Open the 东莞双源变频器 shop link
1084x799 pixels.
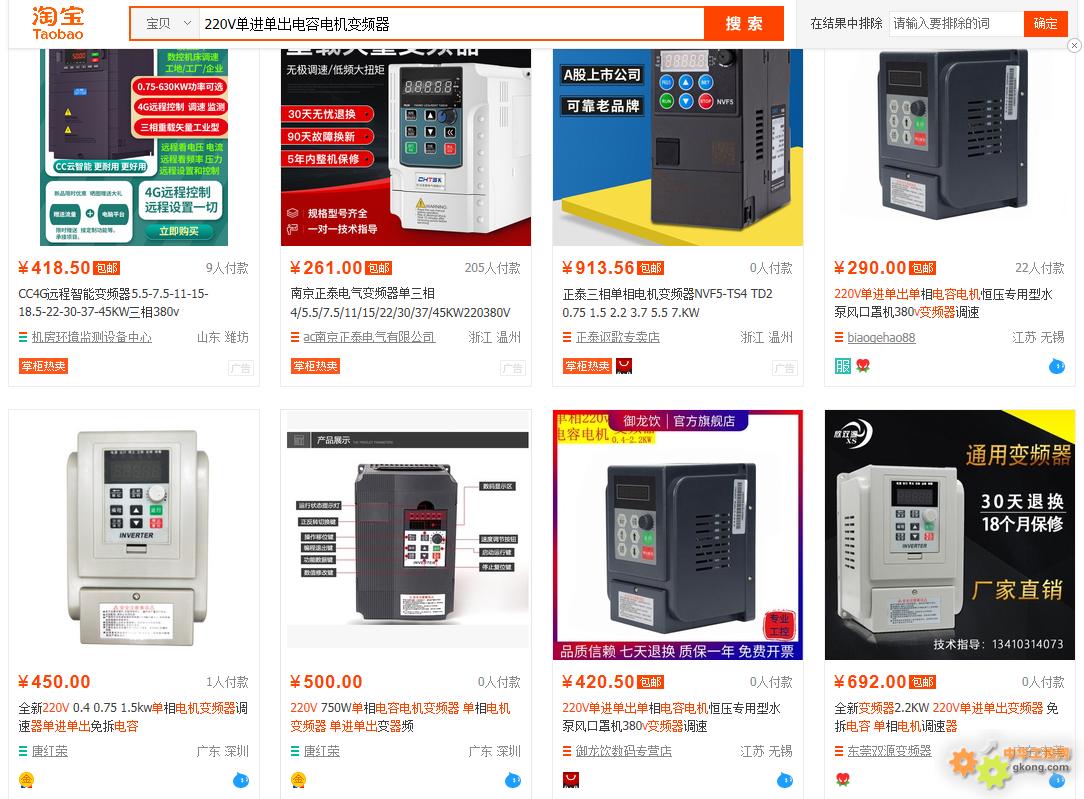coord(889,751)
